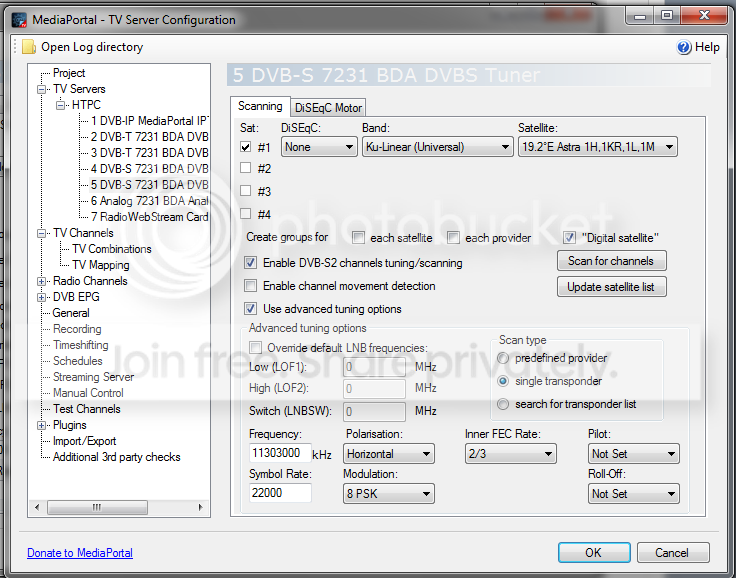736x578 pixels.
Task: Expand the Plugins tree node
Action: click(41, 425)
